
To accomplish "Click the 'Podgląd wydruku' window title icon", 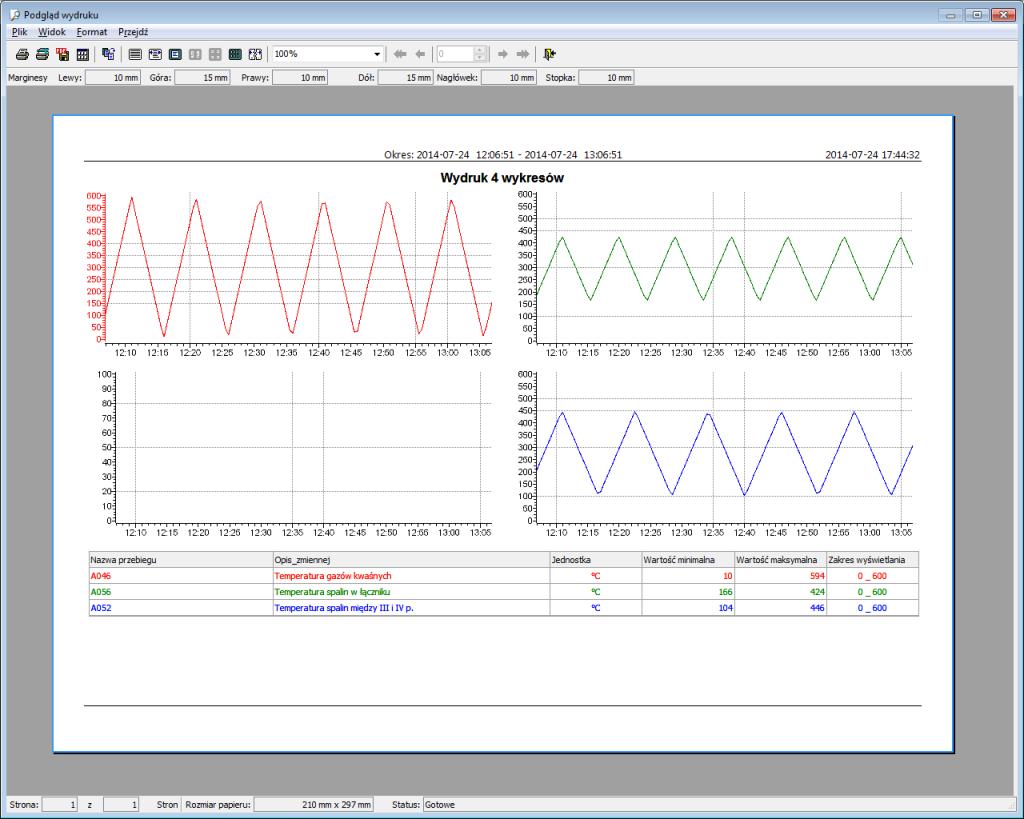I will point(15,14).
